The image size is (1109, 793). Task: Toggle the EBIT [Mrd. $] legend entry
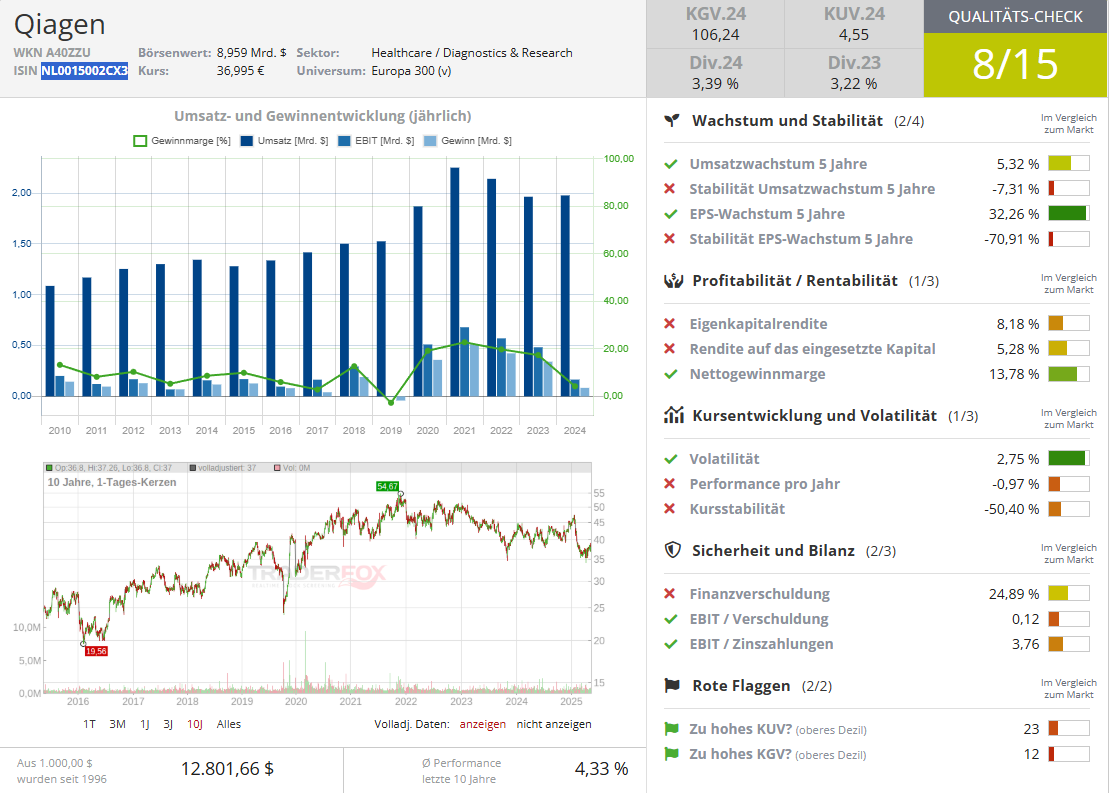376,141
